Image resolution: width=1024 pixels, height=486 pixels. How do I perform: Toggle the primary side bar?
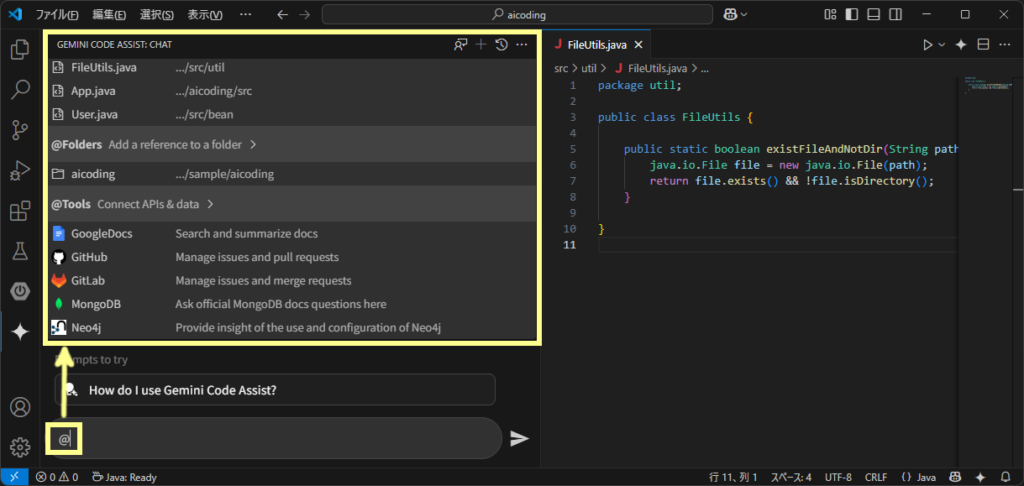[852, 14]
